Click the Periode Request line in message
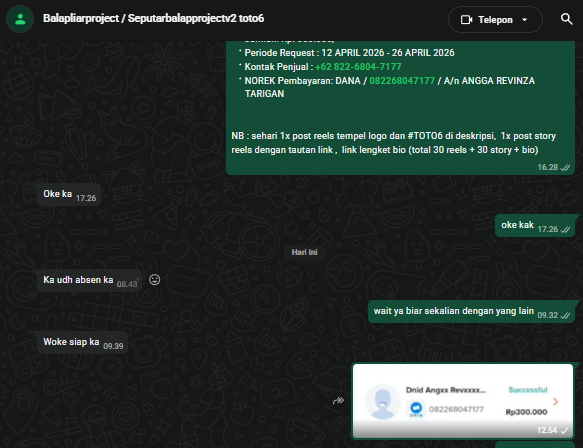Viewport: 583px width, 448px height. 350,53
